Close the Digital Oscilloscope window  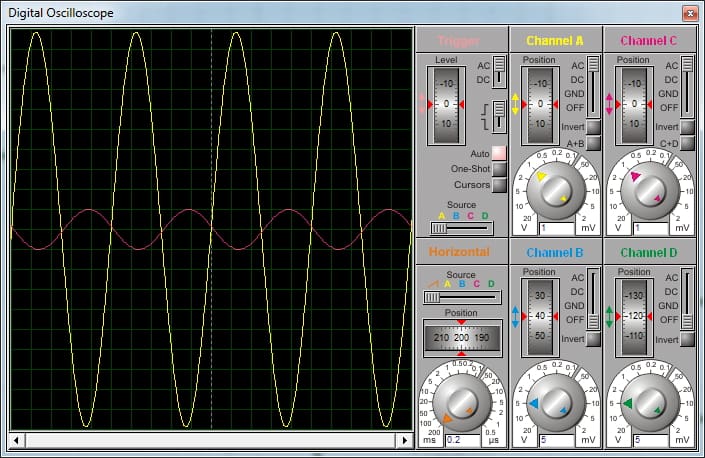[x=690, y=13]
